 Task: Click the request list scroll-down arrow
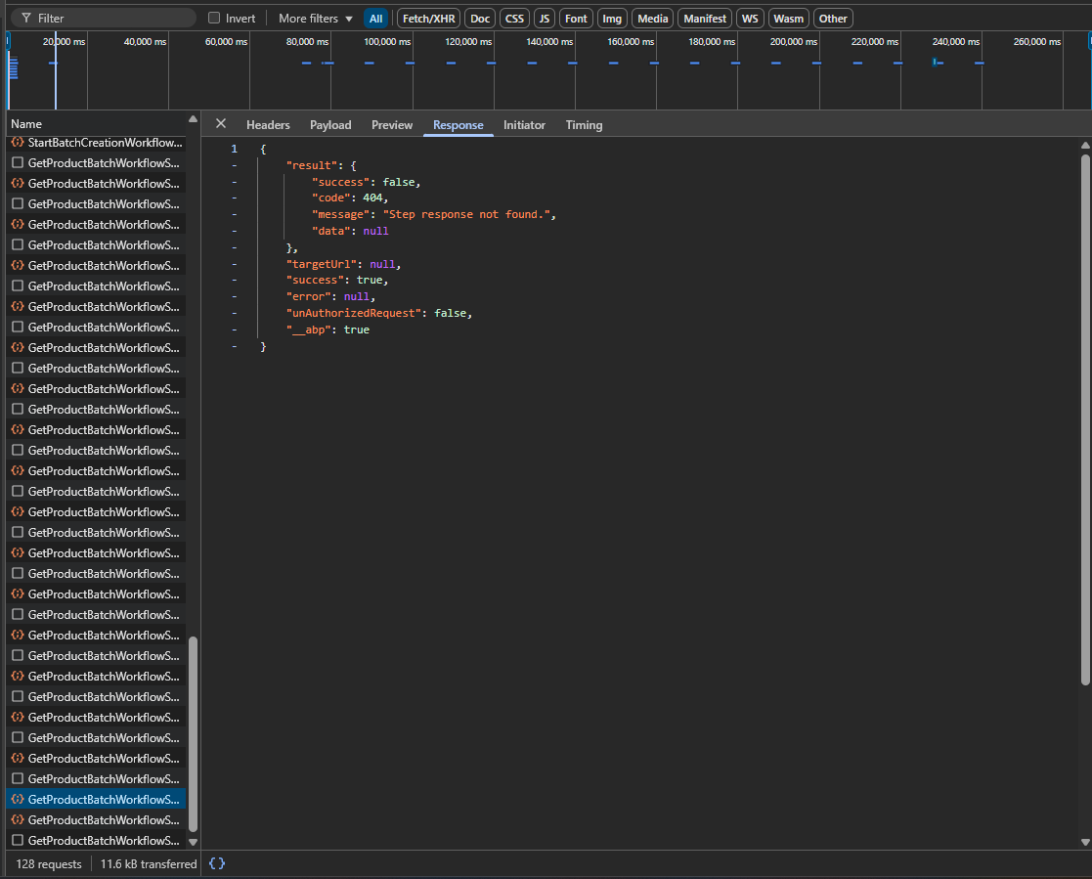(x=193, y=841)
